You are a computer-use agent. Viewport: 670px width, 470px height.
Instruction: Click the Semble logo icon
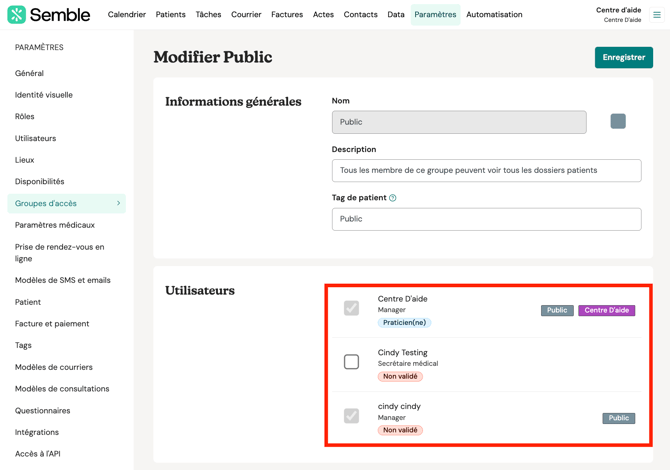click(17, 15)
